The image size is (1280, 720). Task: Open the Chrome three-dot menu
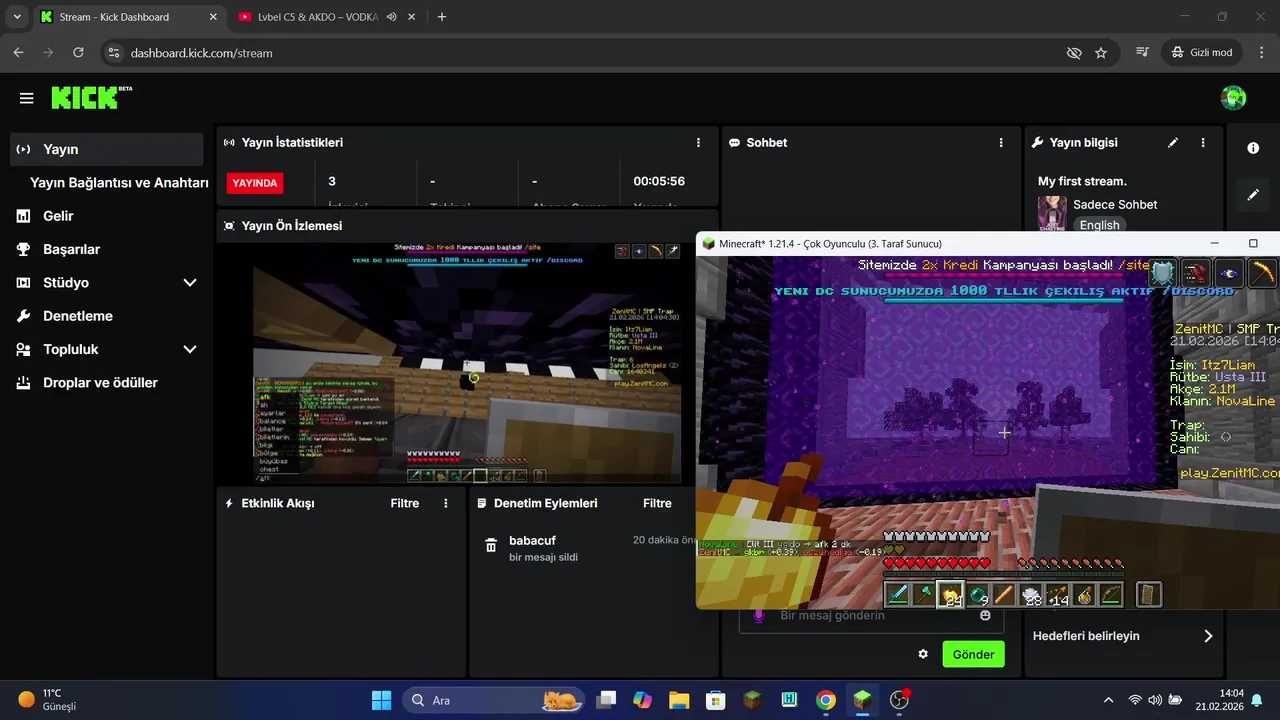click(1260, 52)
